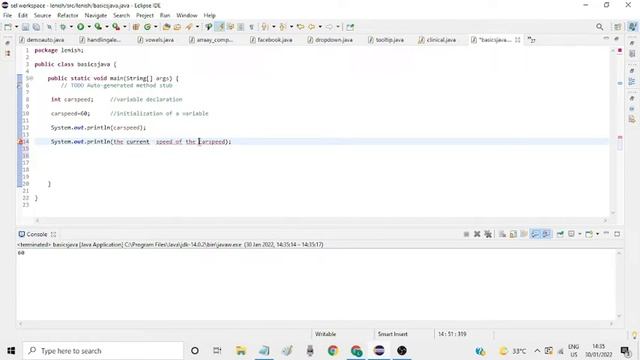The height and width of the screenshot is (360, 640).
Task: Click the Console Terminate stop icon
Action: (466, 234)
